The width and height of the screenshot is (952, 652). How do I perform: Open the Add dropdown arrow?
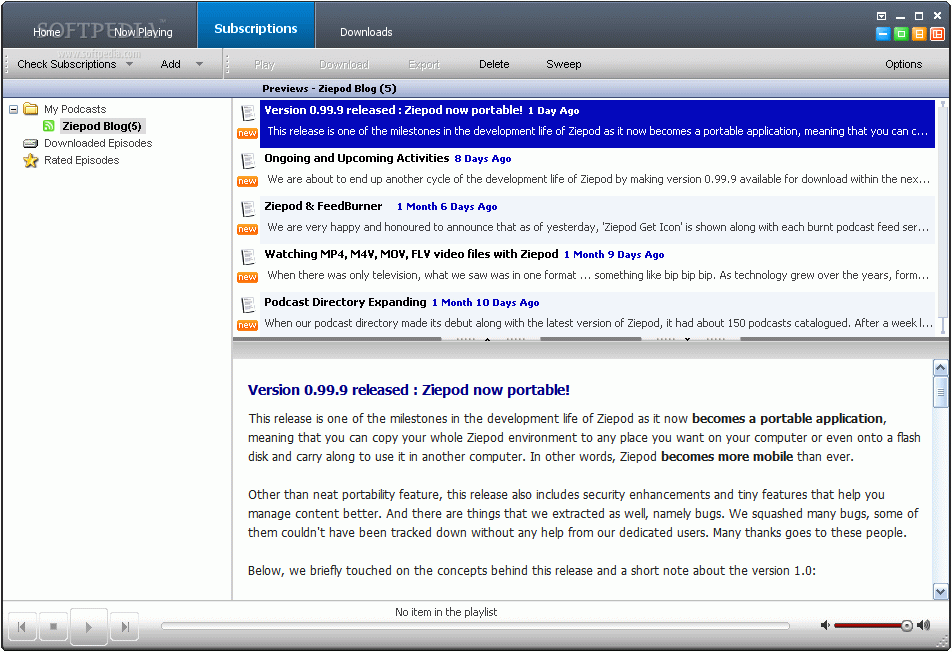(x=199, y=64)
